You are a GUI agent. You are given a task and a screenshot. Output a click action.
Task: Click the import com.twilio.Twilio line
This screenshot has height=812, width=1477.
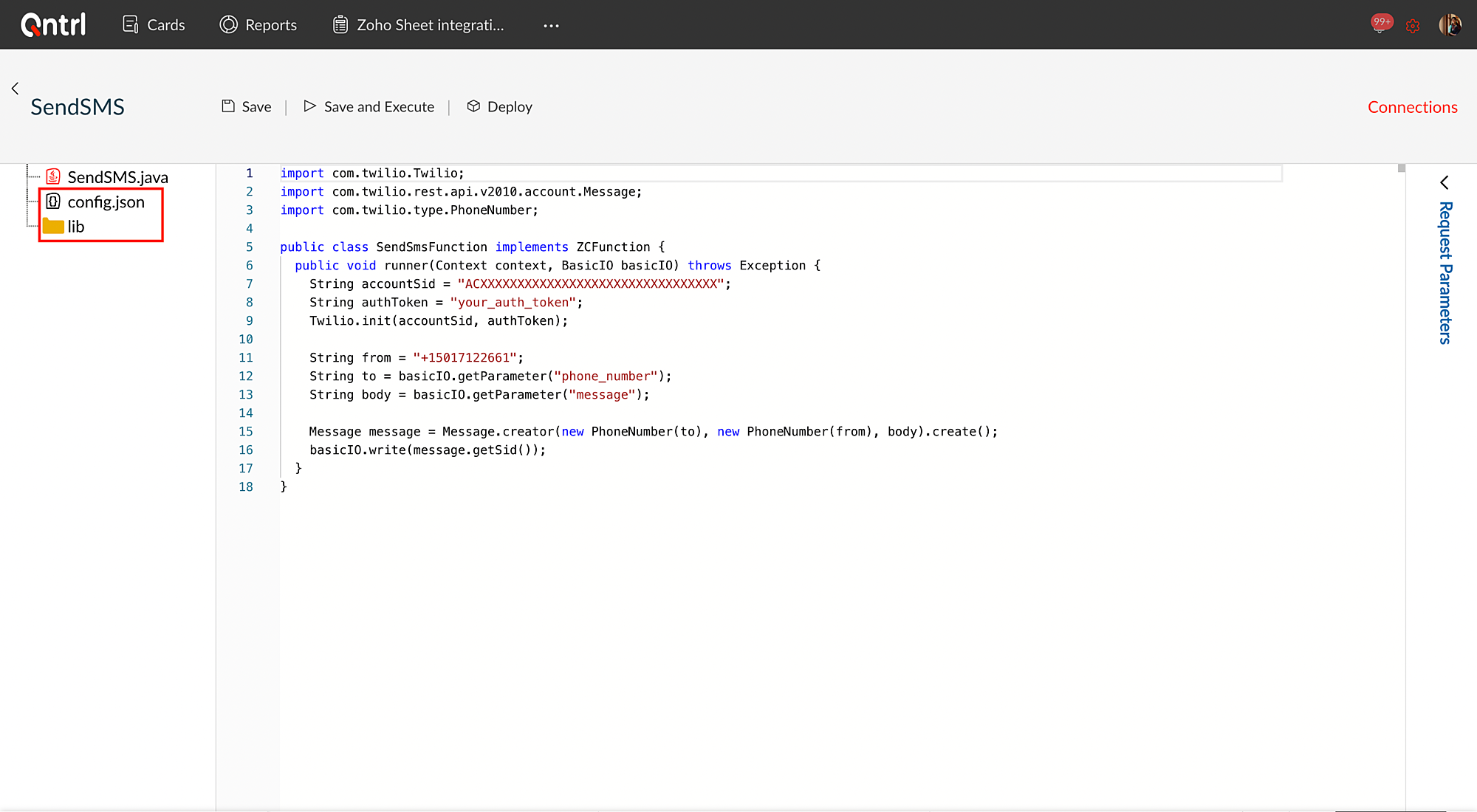pyautogui.click(x=372, y=173)
